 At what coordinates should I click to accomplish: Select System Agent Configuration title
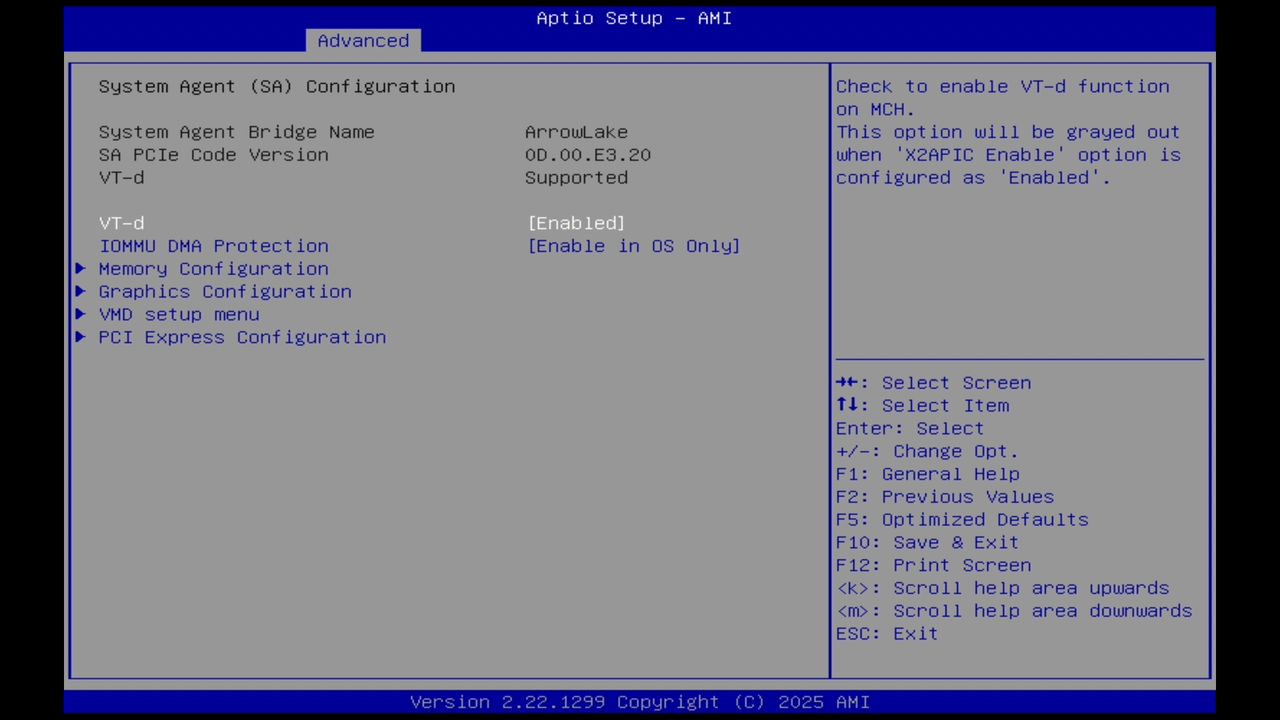[276, 86]
